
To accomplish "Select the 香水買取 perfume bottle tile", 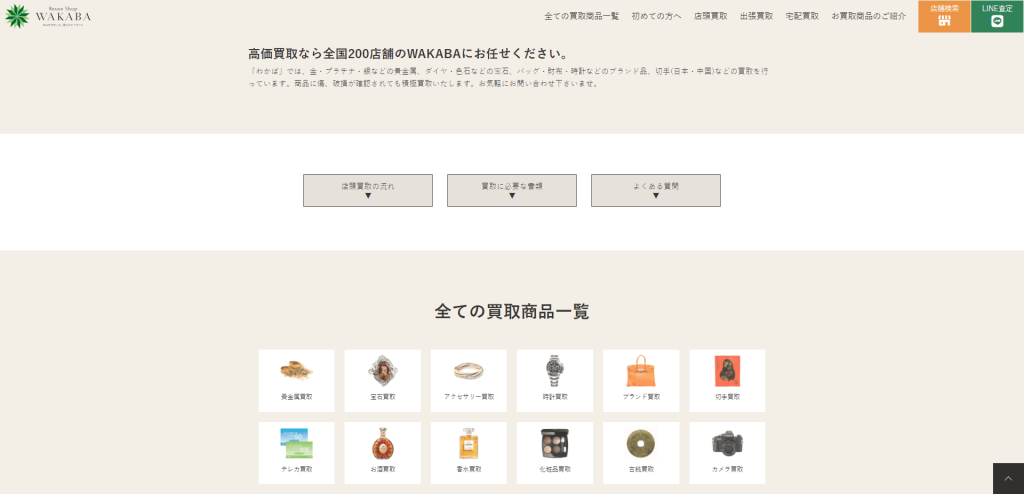I will 468,452.
